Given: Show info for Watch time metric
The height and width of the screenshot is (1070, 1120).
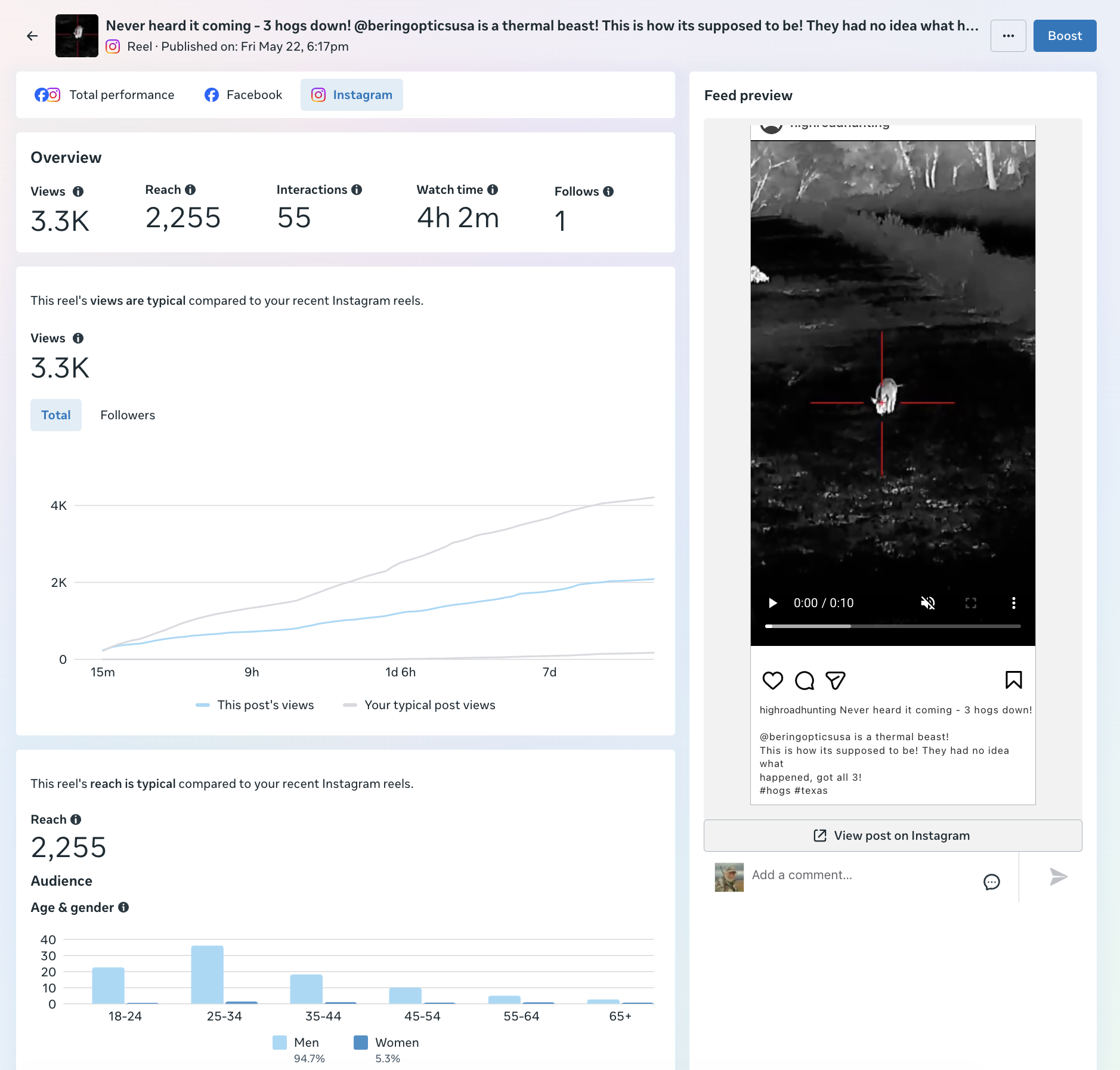Looking at the screenshot, I should [x=493, y=190].
